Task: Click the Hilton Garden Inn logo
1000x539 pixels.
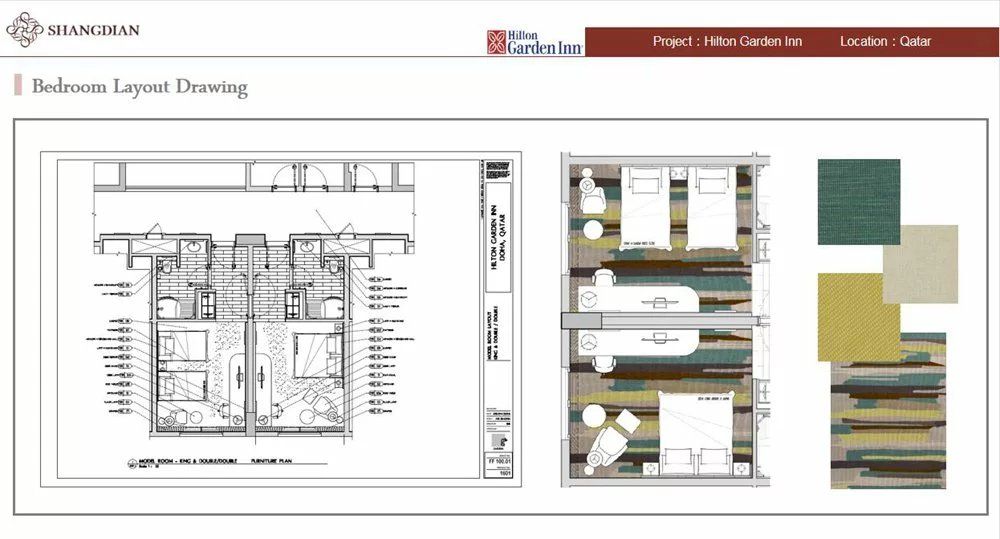Action: [534, 42]
